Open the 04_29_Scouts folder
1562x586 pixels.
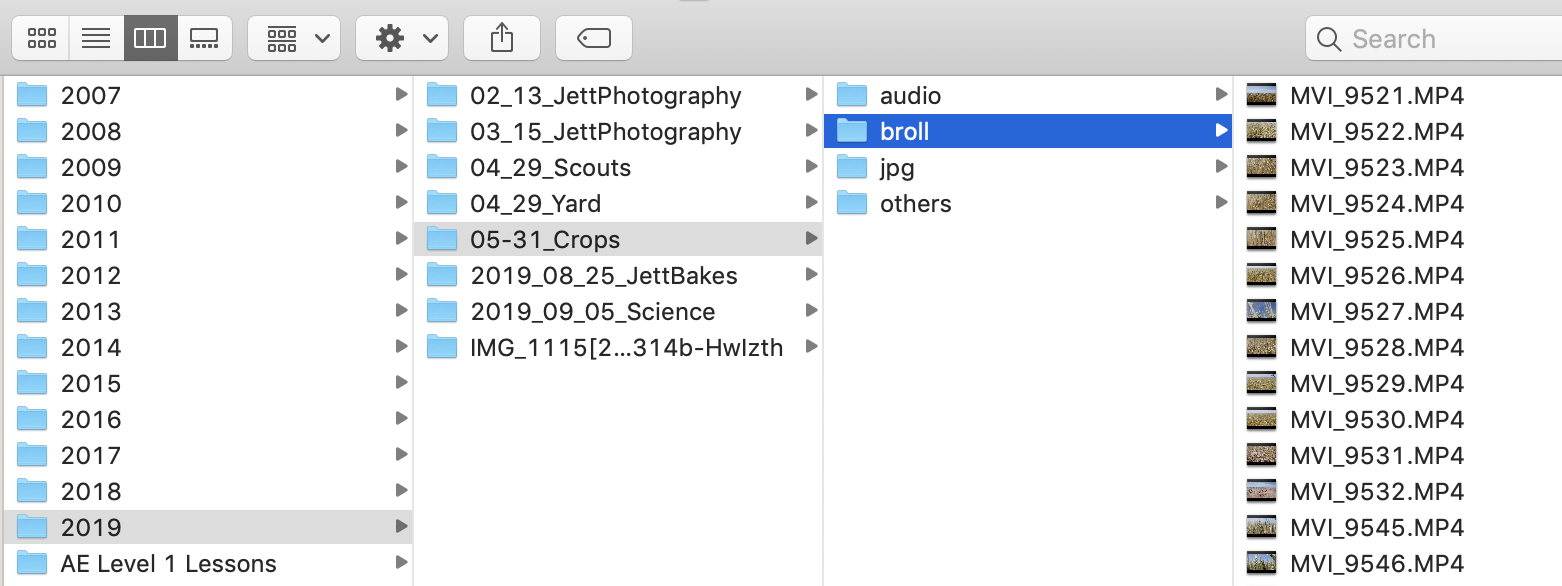click(551, 167)
